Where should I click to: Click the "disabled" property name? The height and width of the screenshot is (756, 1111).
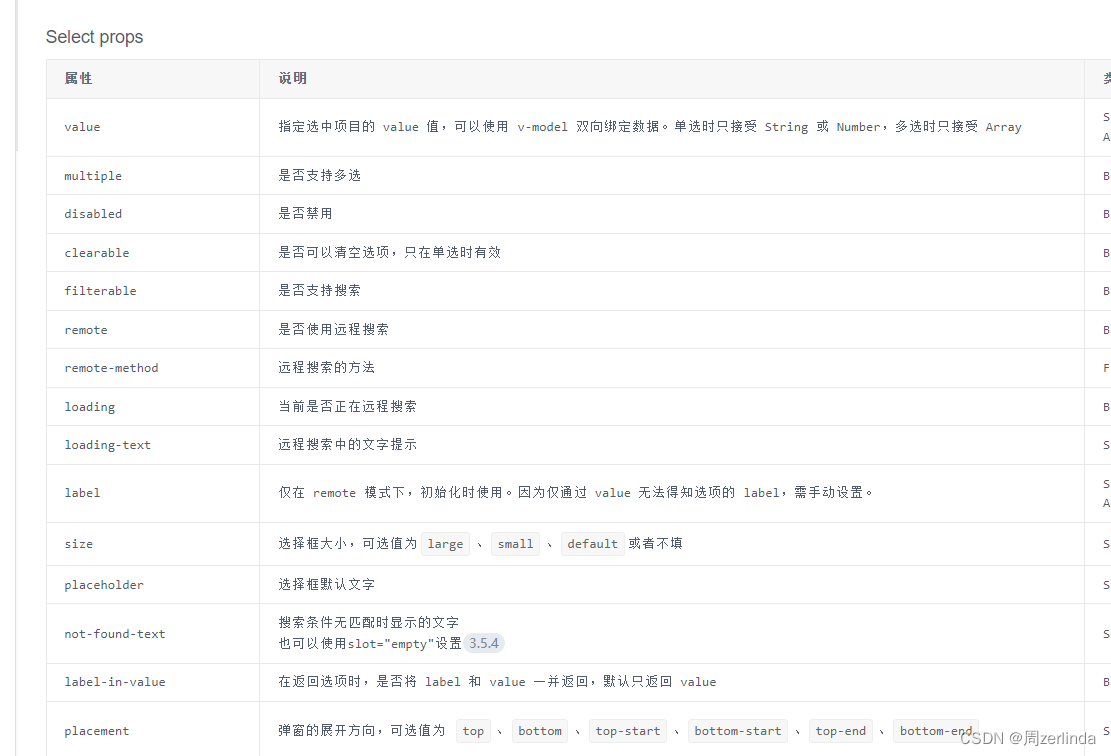93,213
